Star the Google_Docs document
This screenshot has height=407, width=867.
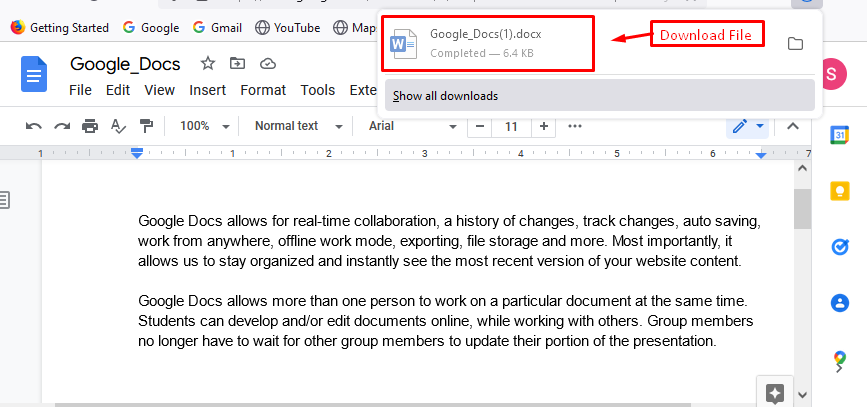click(x=207, y=64)
